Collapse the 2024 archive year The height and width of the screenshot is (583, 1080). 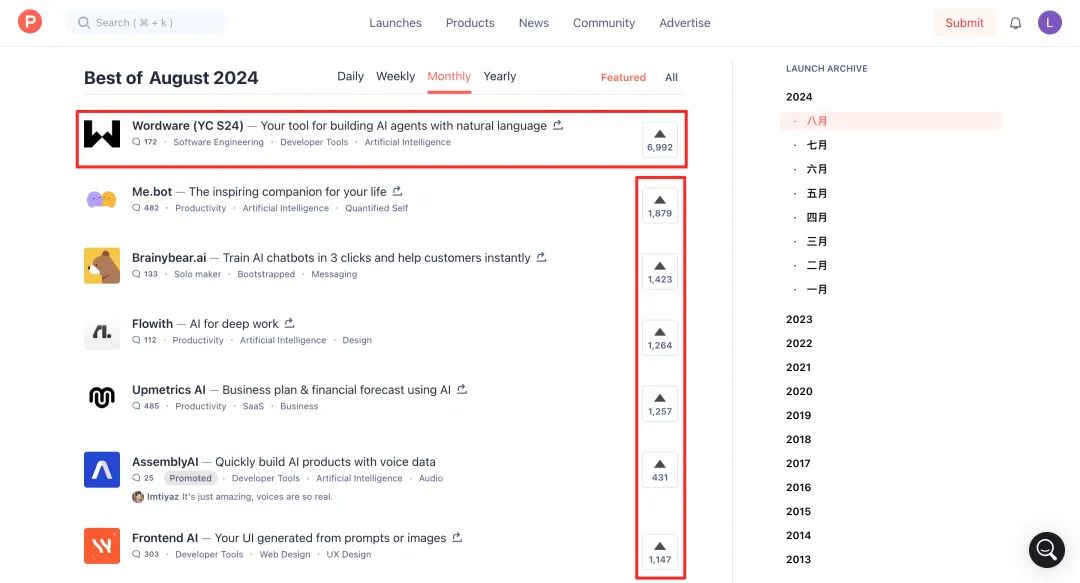click(799, 97)
